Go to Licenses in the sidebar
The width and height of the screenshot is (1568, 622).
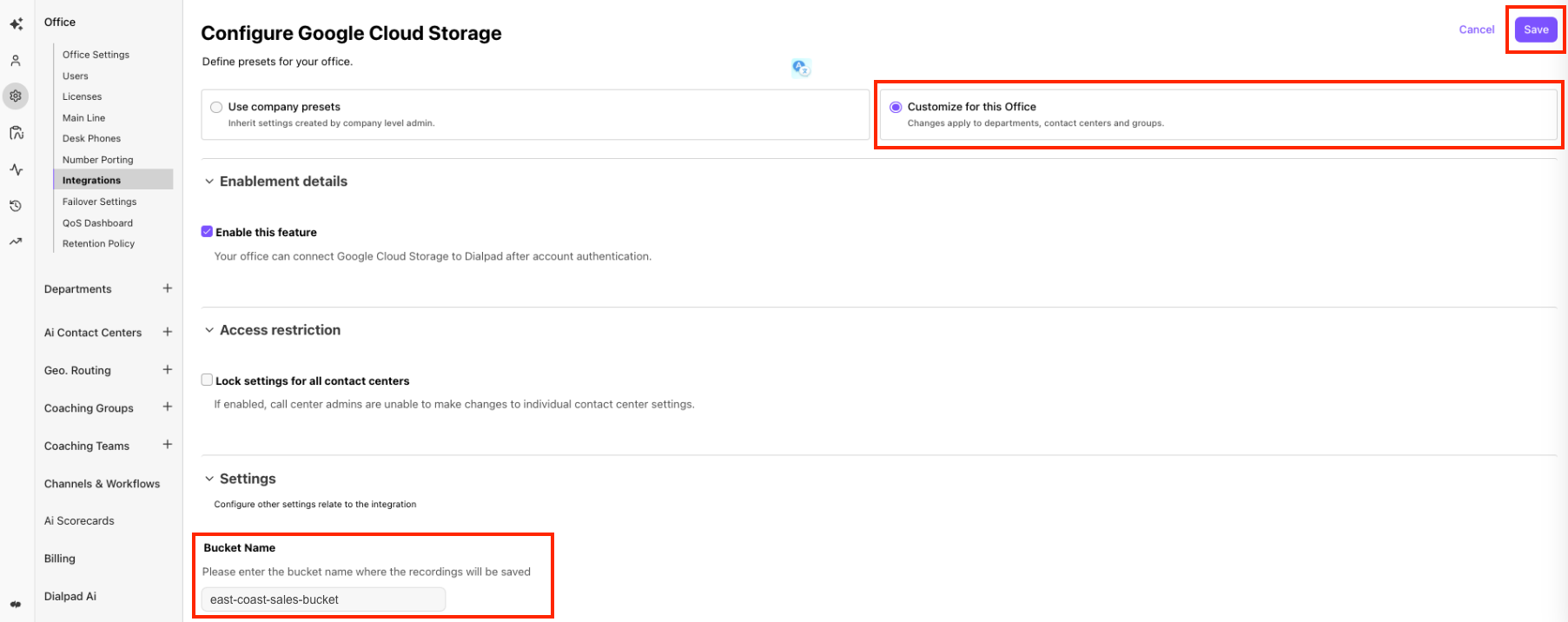coord(82,96)
